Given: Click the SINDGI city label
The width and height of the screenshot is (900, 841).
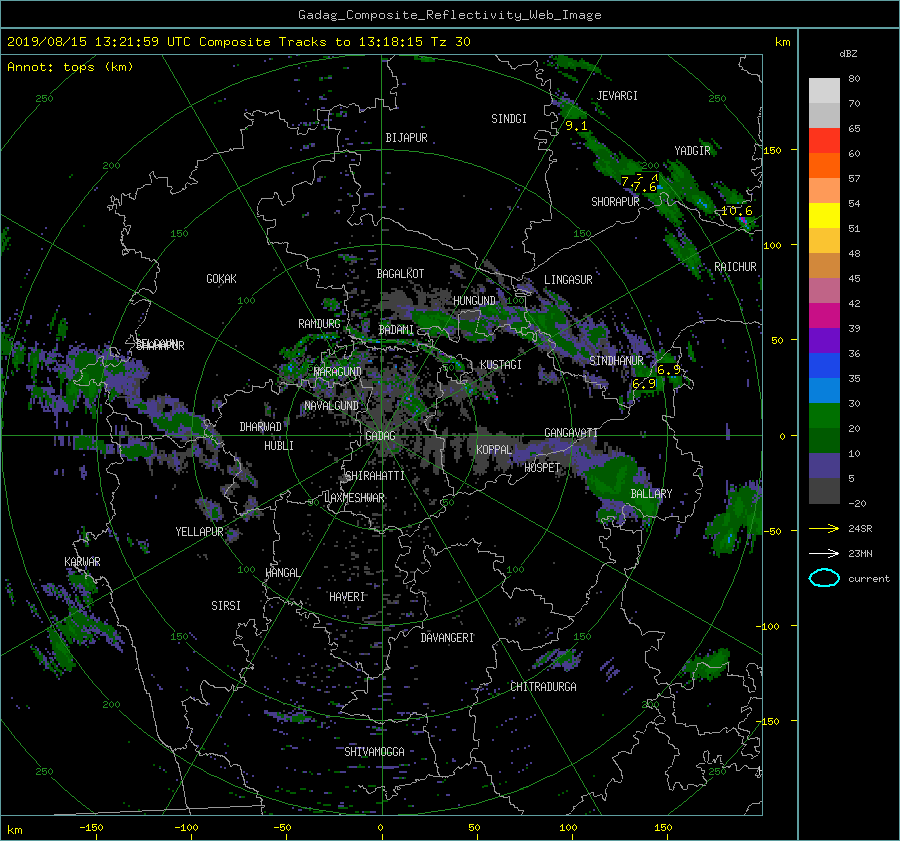Looking at the screenshot, I should pyautogui.click(x=509, y=119).
